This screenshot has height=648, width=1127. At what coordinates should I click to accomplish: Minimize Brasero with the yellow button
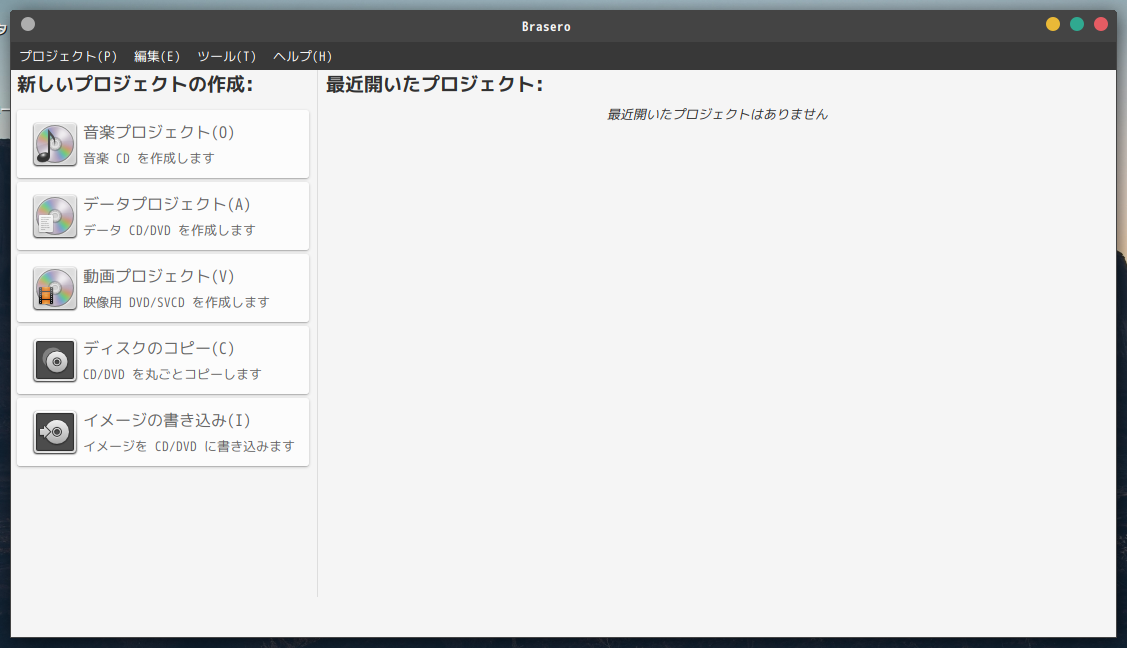tap(1053, 24)
